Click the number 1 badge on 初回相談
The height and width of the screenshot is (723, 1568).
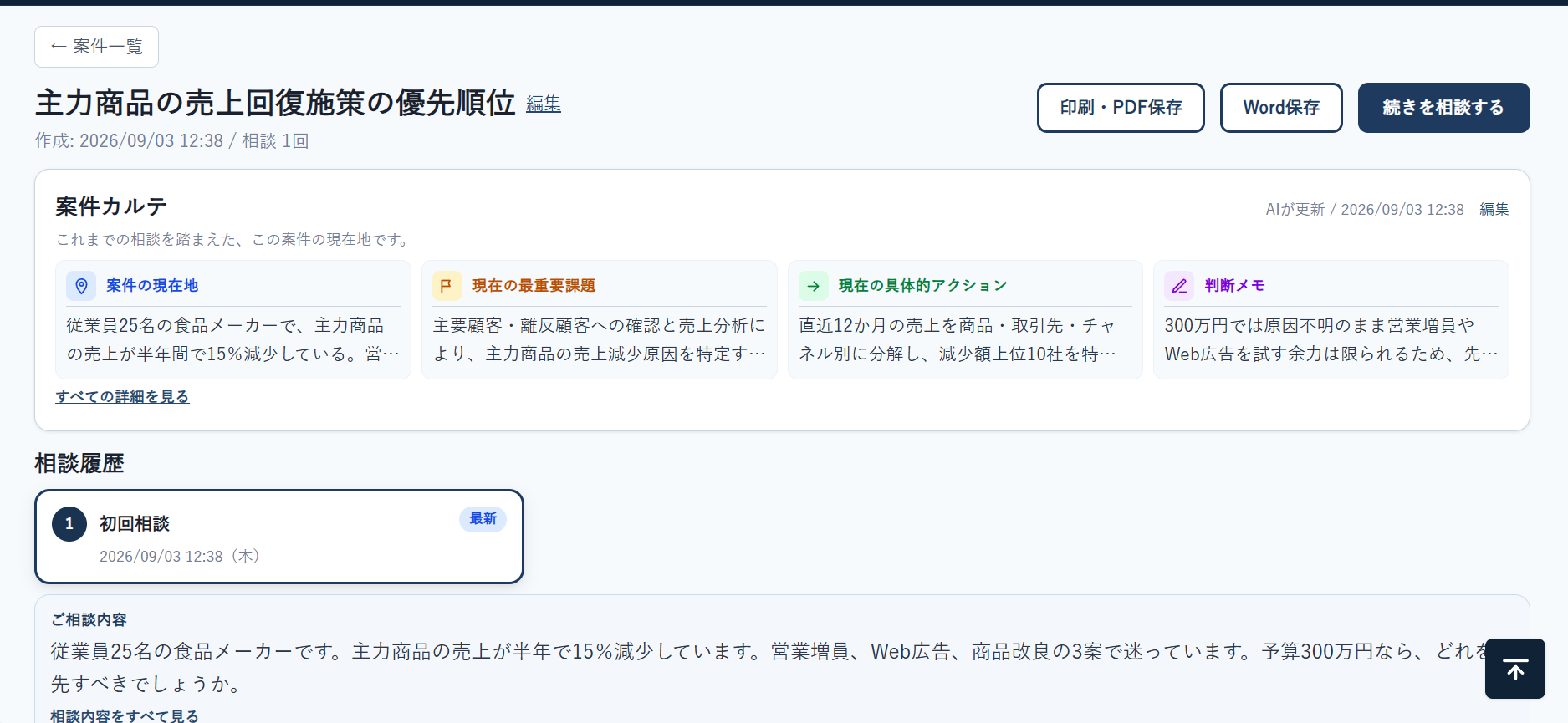[x=69, y=524]
